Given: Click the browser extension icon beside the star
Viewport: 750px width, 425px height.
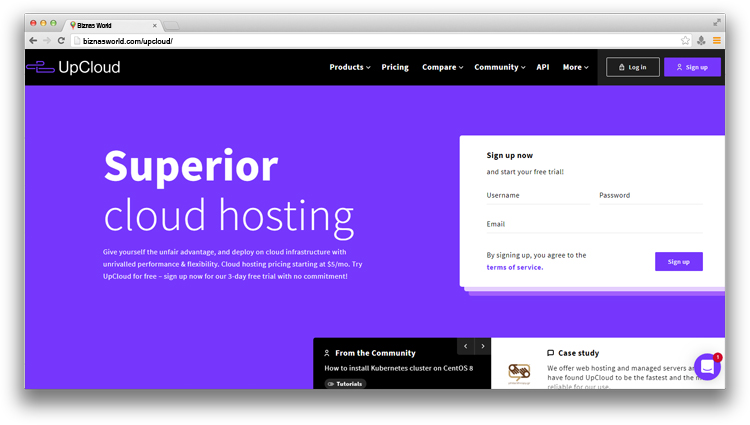Looking at the screenshot, I should [x=701, y=41].
